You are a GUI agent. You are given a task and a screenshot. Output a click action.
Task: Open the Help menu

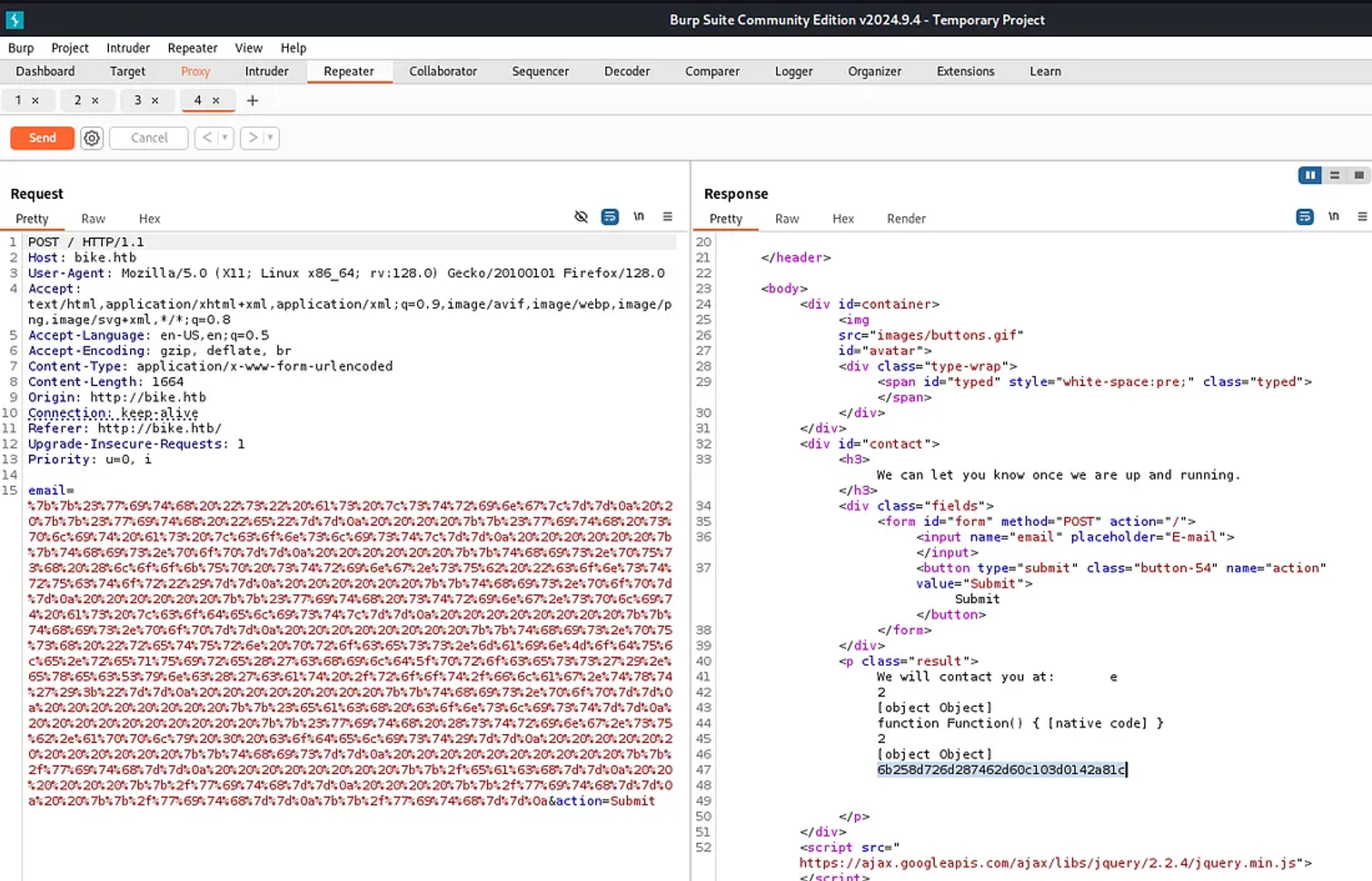click(x=293, y=48)
